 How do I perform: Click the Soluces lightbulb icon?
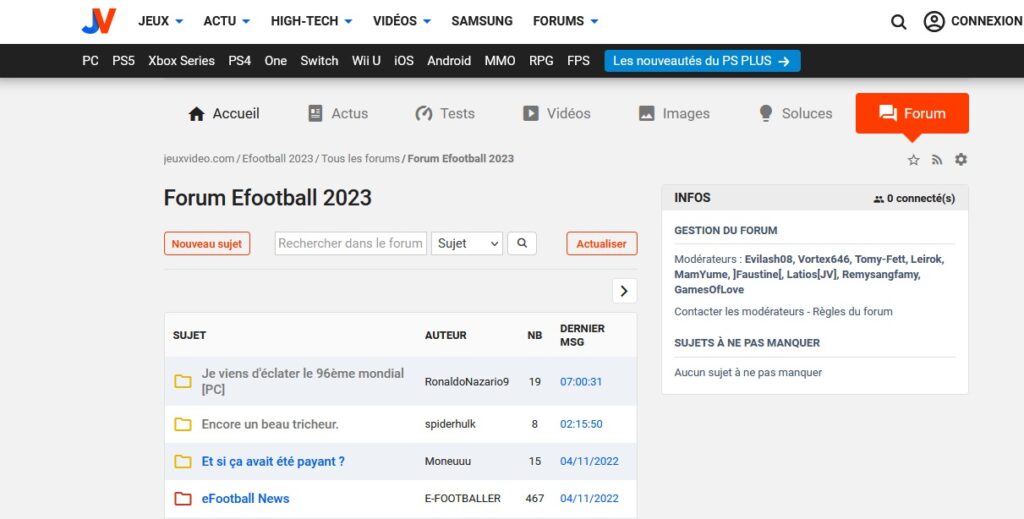tap(766, 114)
